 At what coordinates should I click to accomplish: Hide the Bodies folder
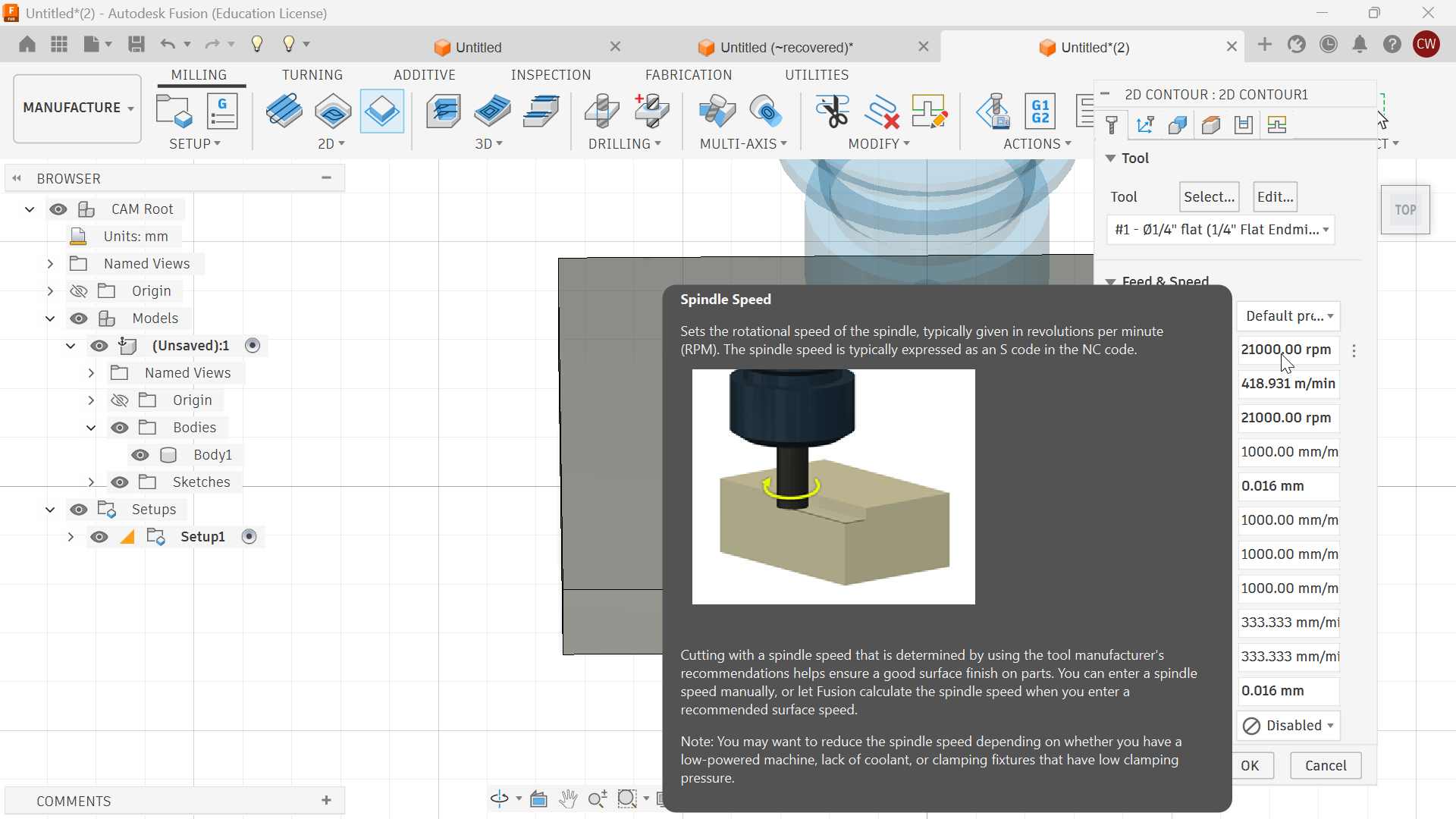[x=120, y=428]
